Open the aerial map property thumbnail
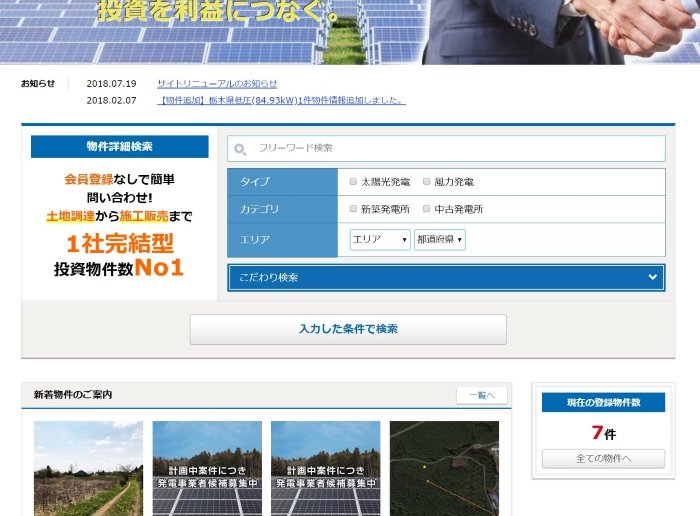Image resolution: width=700 pixels, height=516 pixels. 444,468
